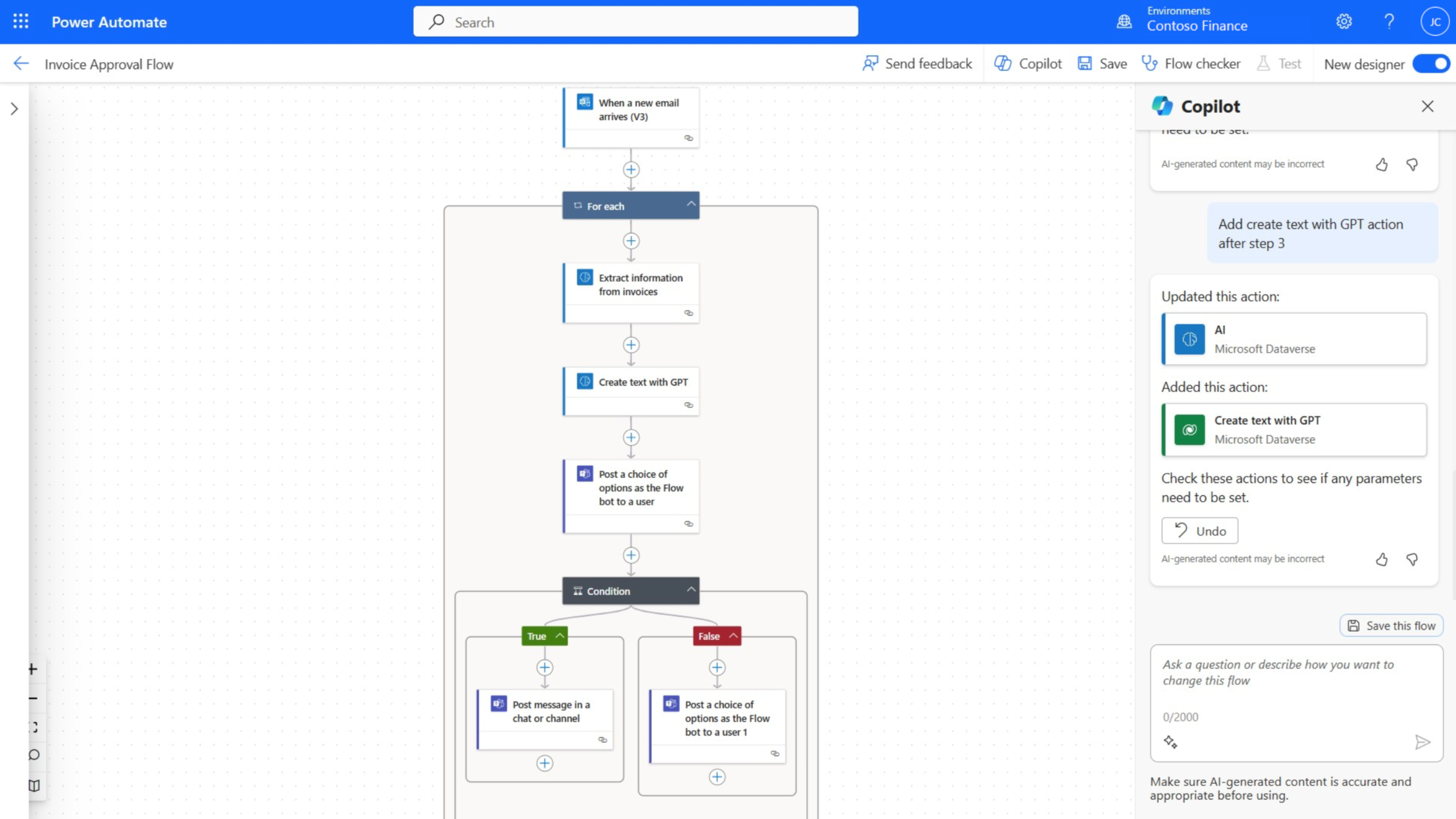The image size is (1456, 819).
Task: Open the Microsoft app launcher waffle menu
Action: (20, 21)
